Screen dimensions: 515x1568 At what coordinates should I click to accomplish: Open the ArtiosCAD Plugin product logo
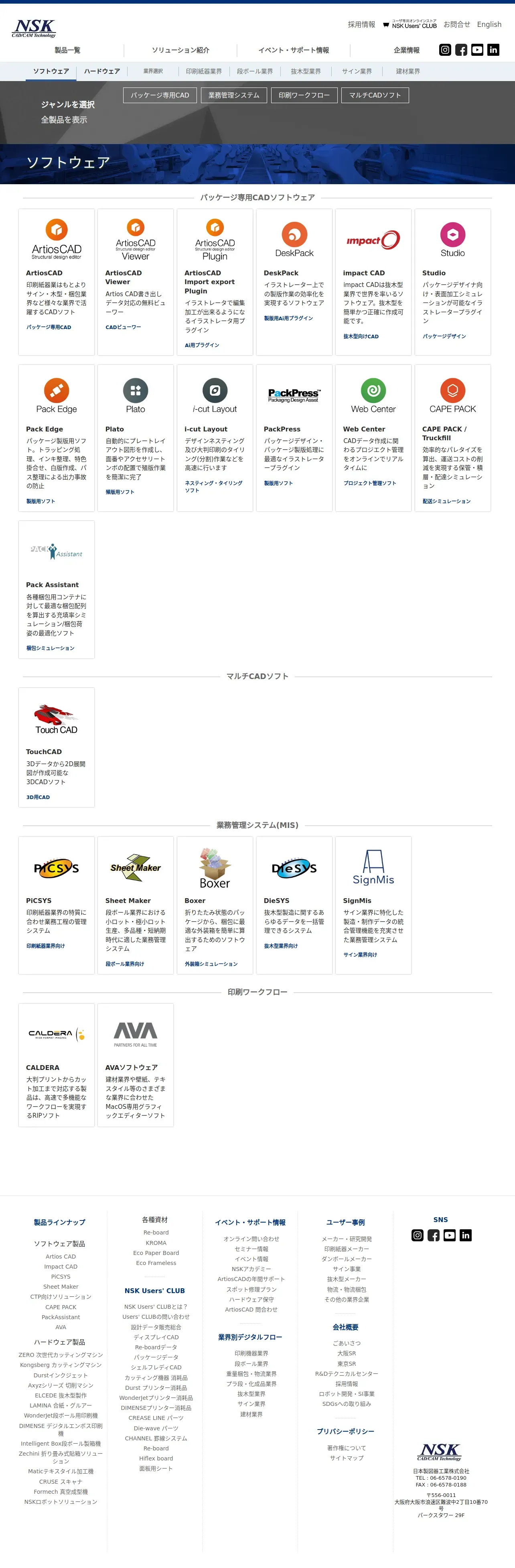215,239
